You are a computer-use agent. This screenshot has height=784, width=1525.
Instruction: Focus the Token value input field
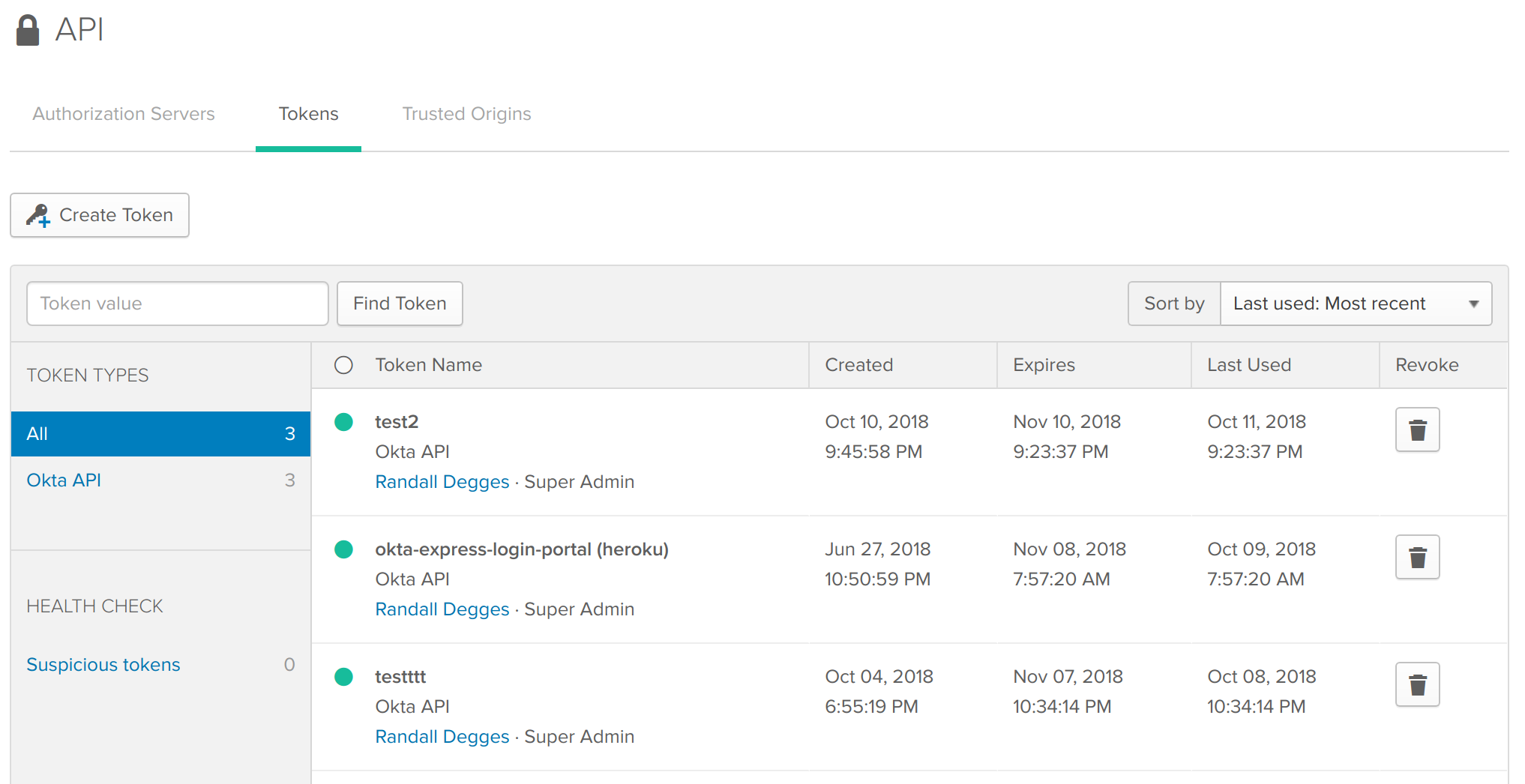[178, 304]
